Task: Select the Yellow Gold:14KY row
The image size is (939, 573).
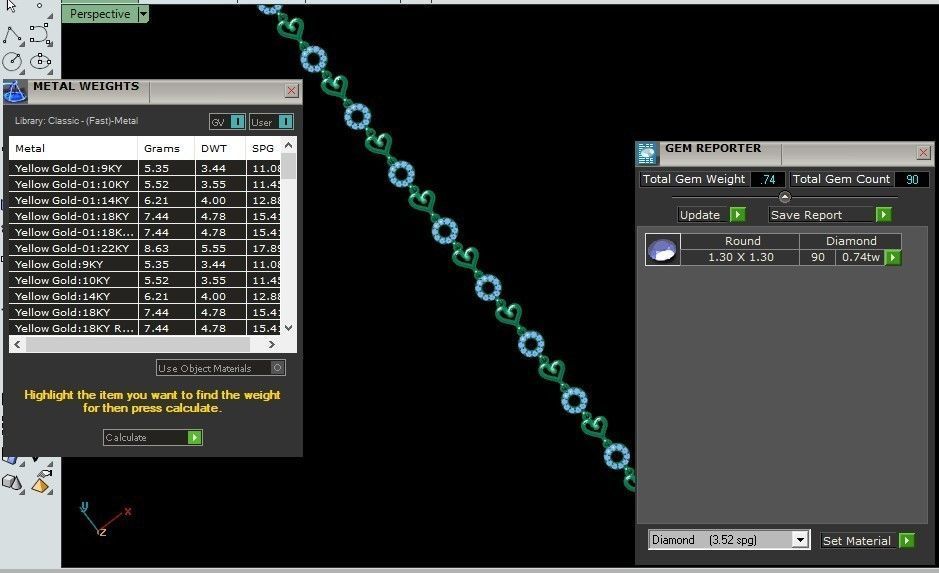Action: (144, 296)
